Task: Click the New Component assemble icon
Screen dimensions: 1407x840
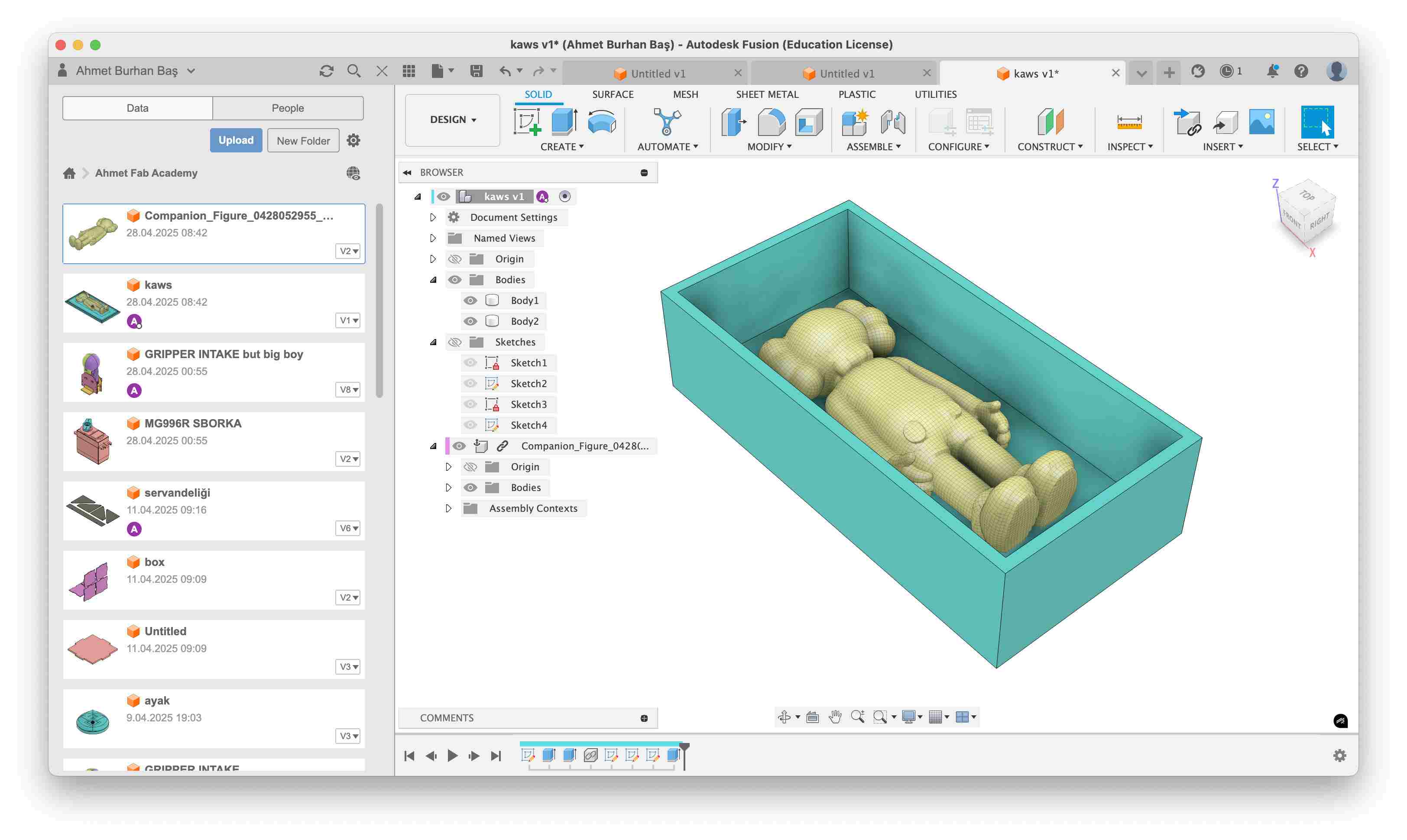Action: pyautogui.click(x=855, y=122)
